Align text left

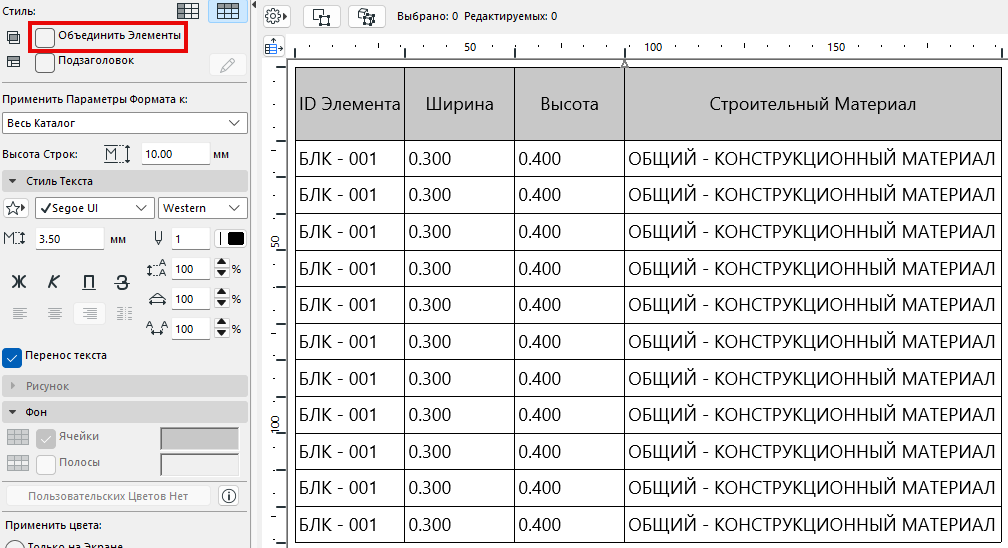20,314
